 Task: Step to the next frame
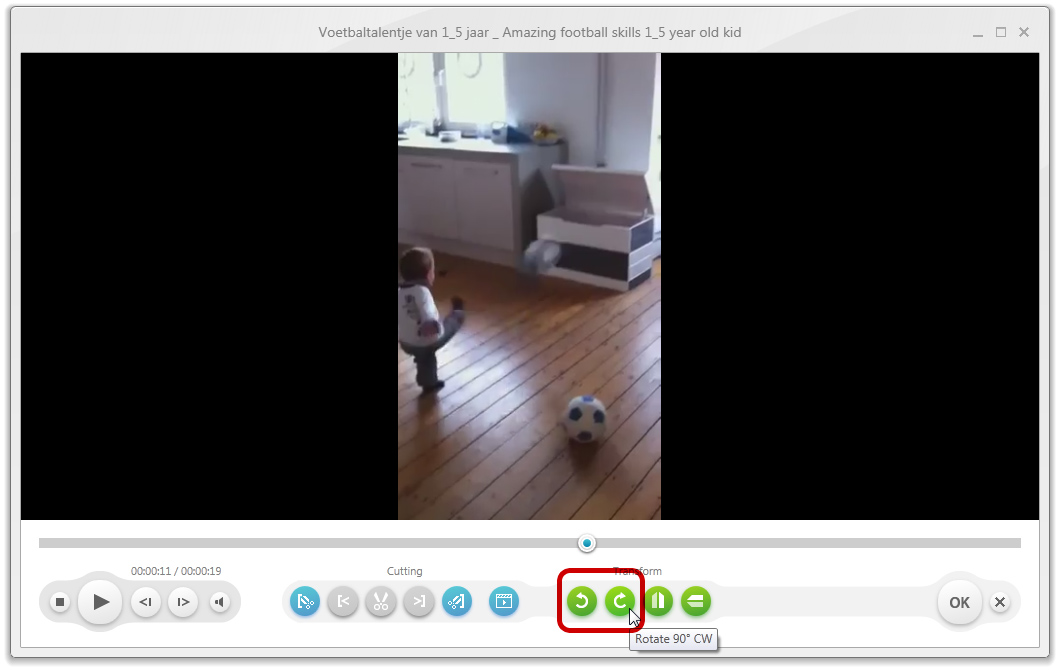pos(183,602)
